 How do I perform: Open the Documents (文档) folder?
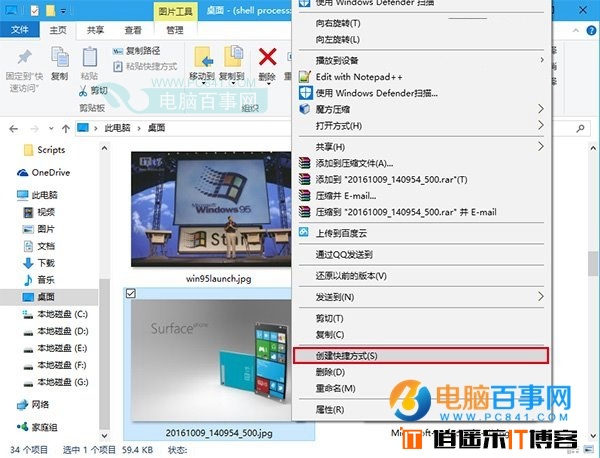39,246
